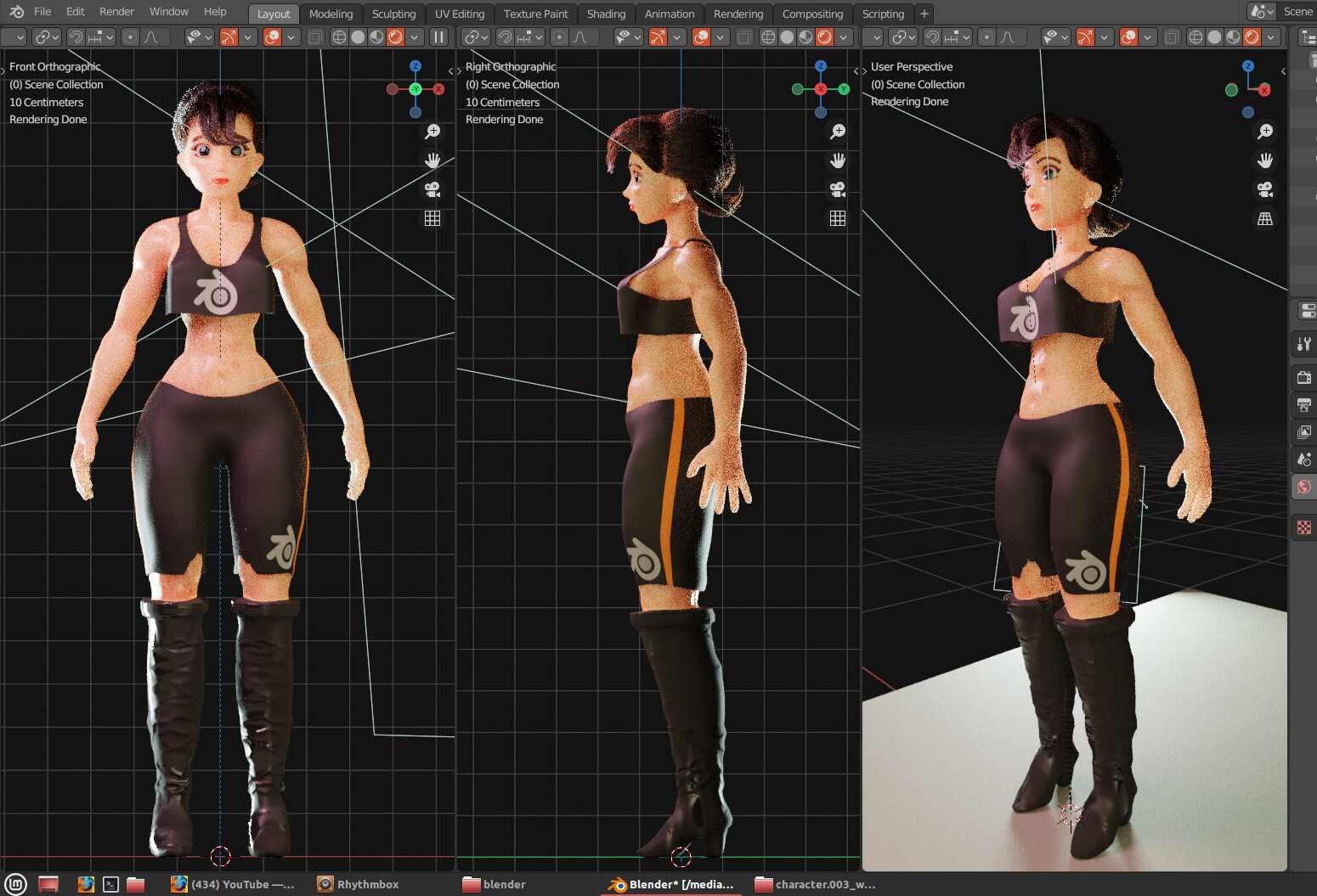1317x896 pixels.
Task: Toggle snapping magnet in Front view header
Action: pos(76,37)
